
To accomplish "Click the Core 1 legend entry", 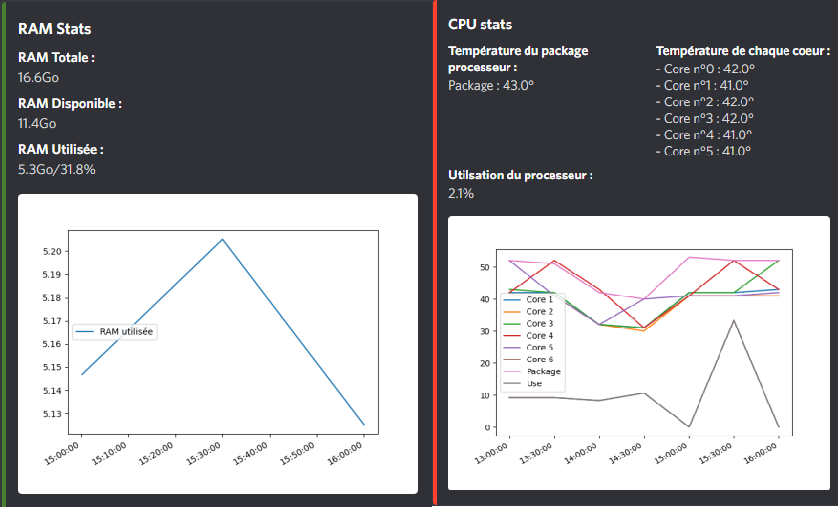I will pos(540,300).
